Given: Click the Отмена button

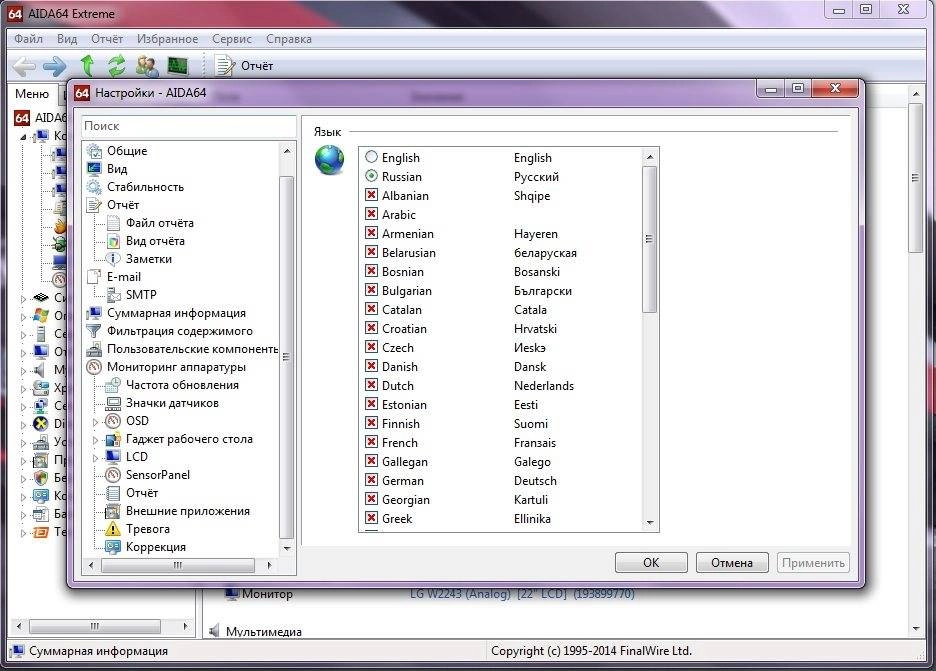Looking at the screenshot, I should click(732, 562).
